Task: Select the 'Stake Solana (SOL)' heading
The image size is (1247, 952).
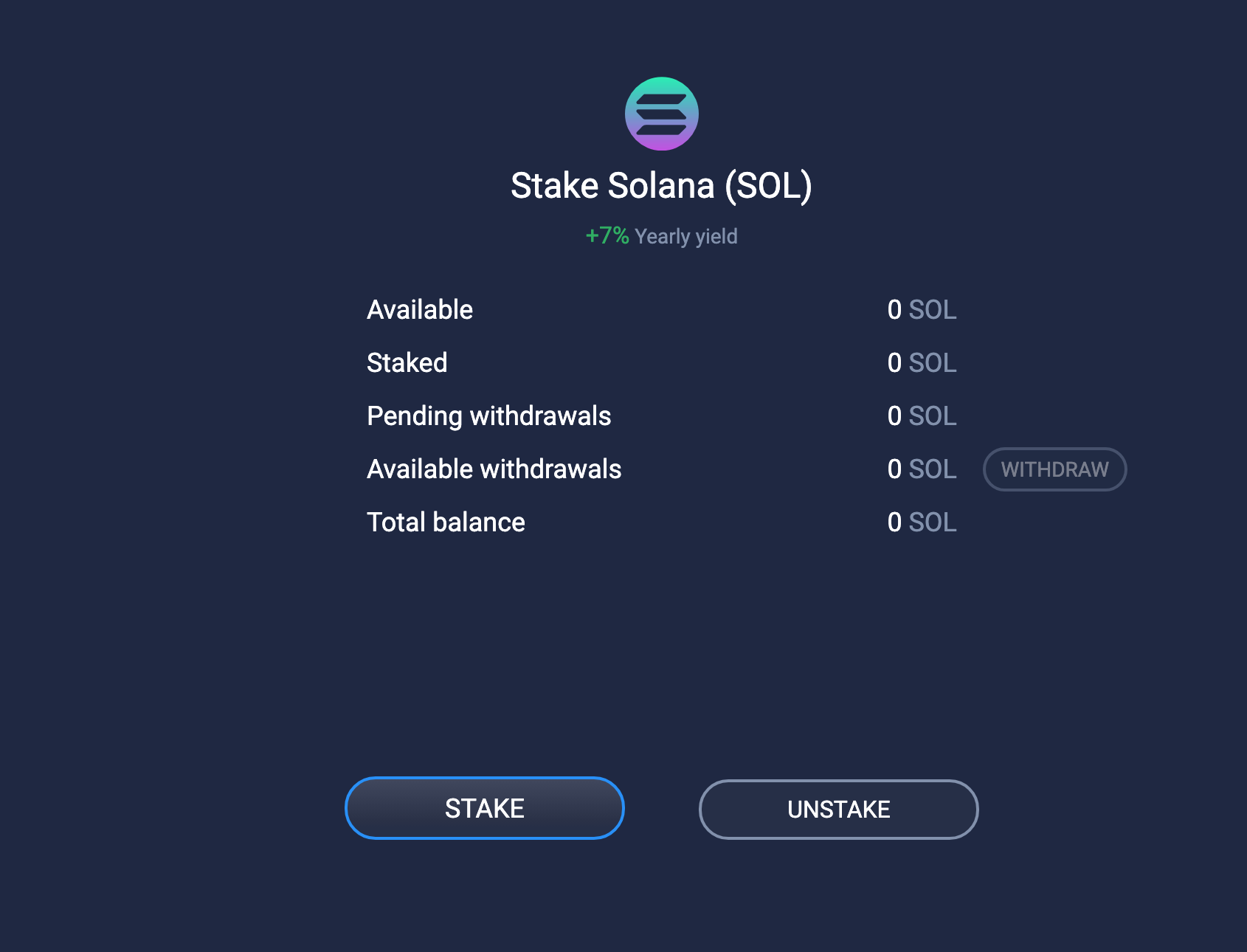Action: 661,185
